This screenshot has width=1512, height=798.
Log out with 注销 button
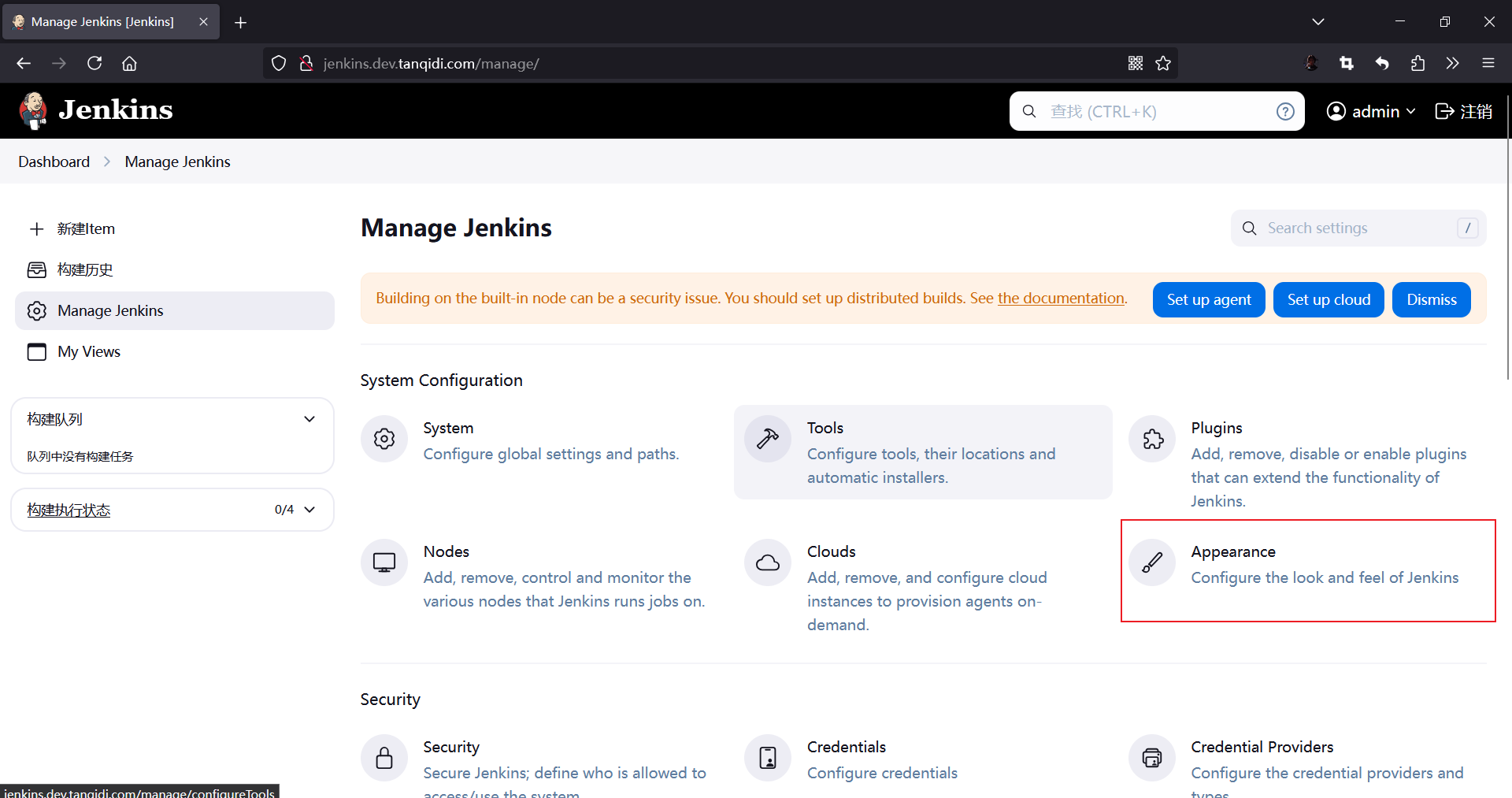click(1464, 112)
